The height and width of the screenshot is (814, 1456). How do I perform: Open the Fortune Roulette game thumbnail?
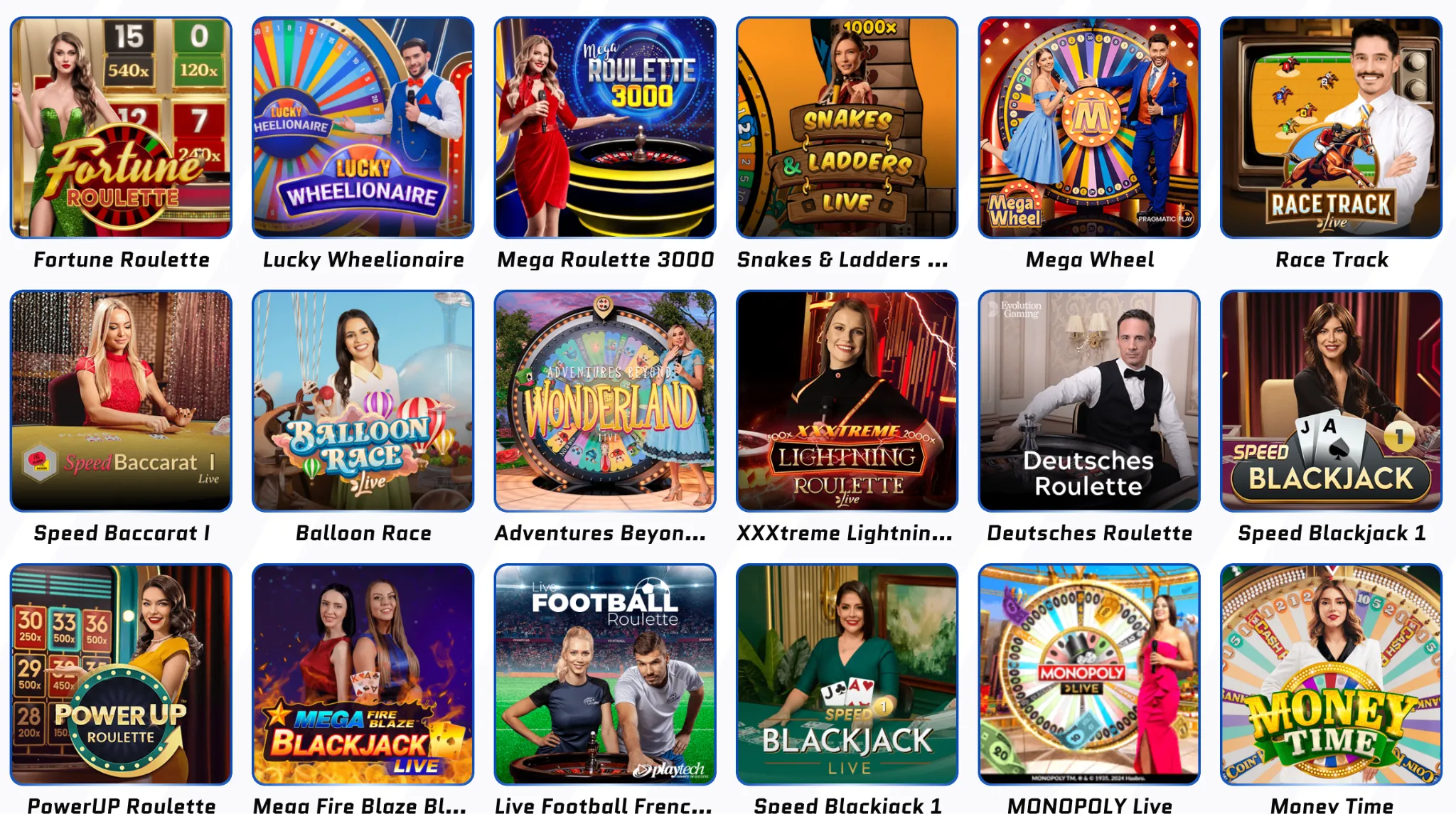click(121, 128)
